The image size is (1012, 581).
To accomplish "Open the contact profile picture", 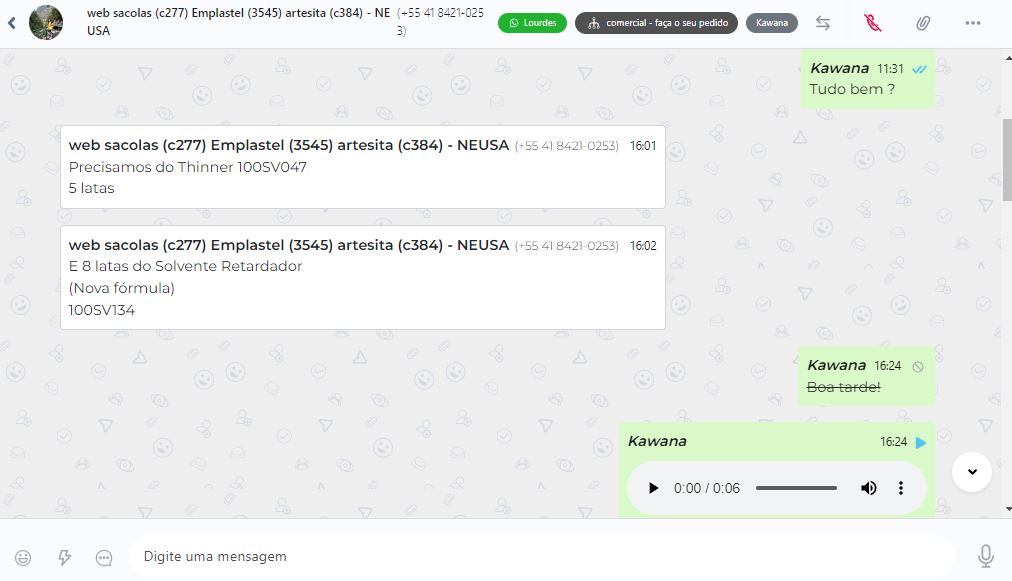I will [46, 23].
